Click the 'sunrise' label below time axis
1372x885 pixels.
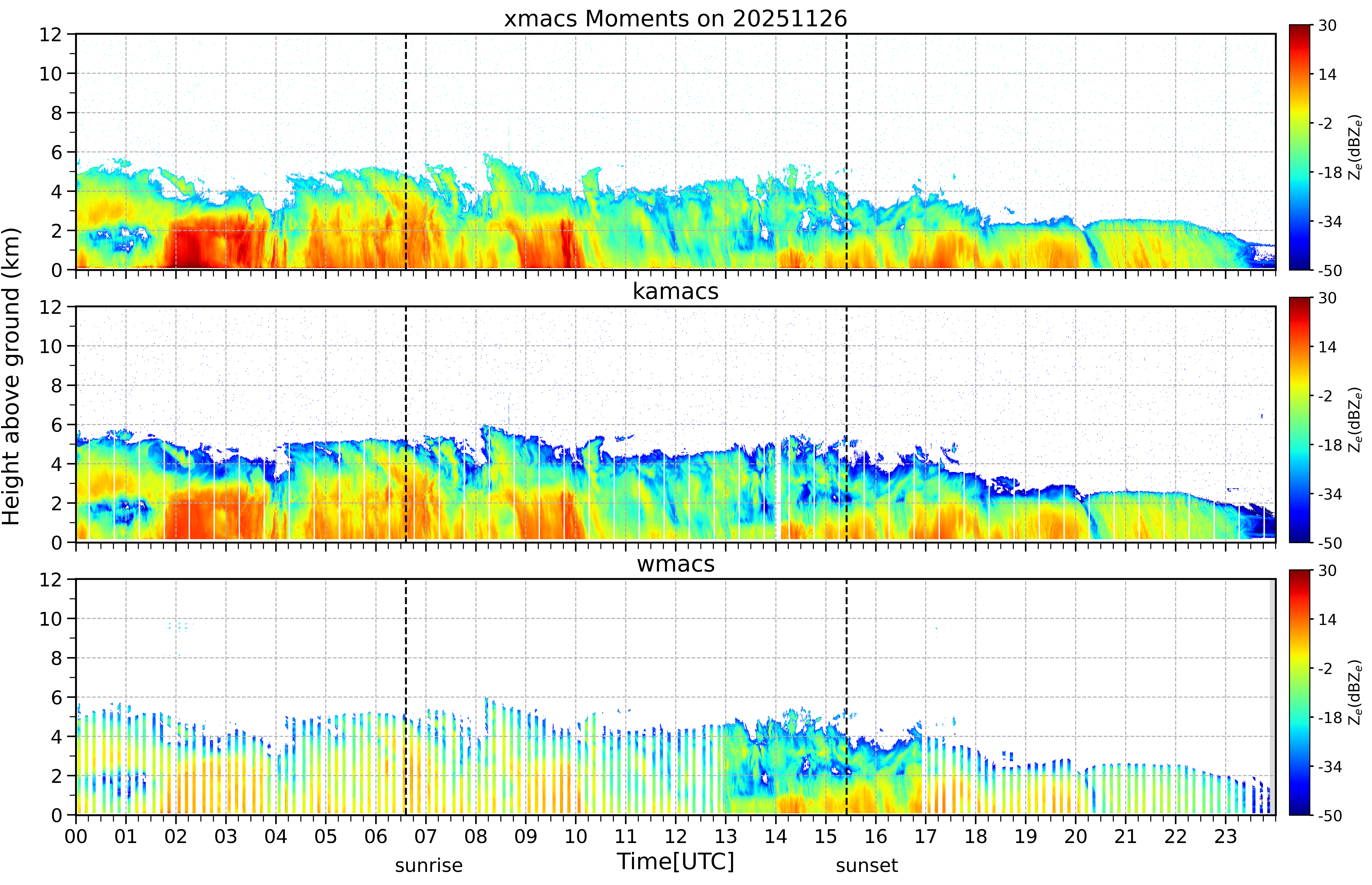(x=429, y=865)
